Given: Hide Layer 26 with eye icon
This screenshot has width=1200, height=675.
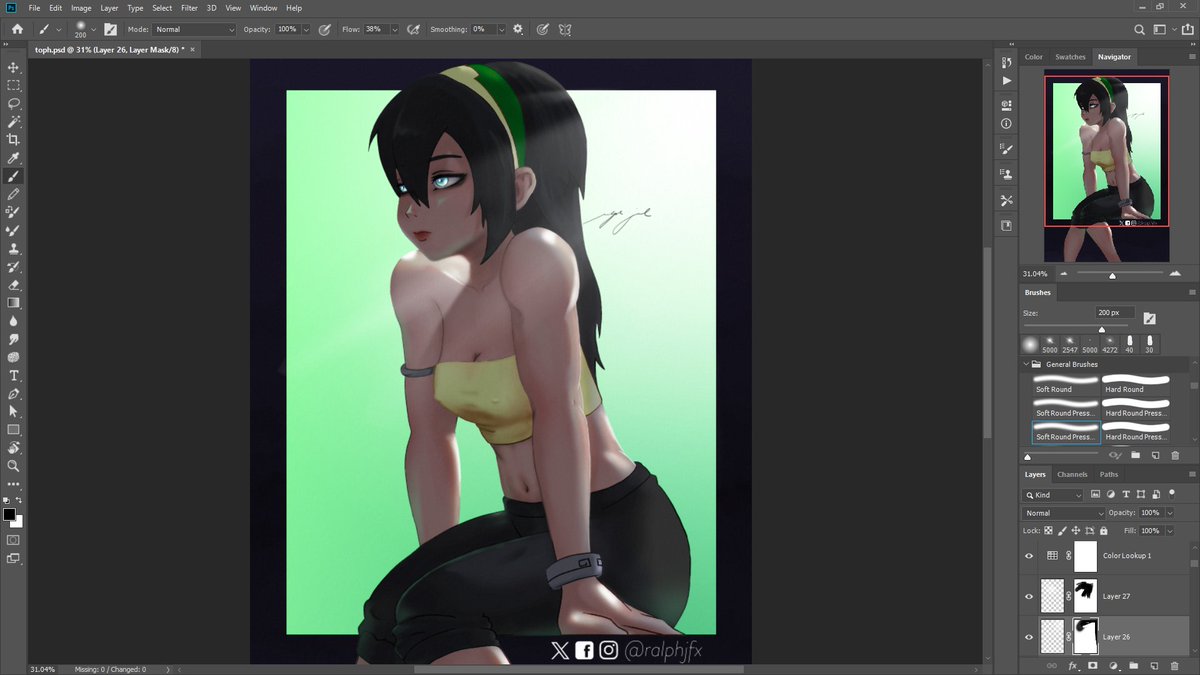Looking at the screenshot, I should click(x=1029, y=636).
